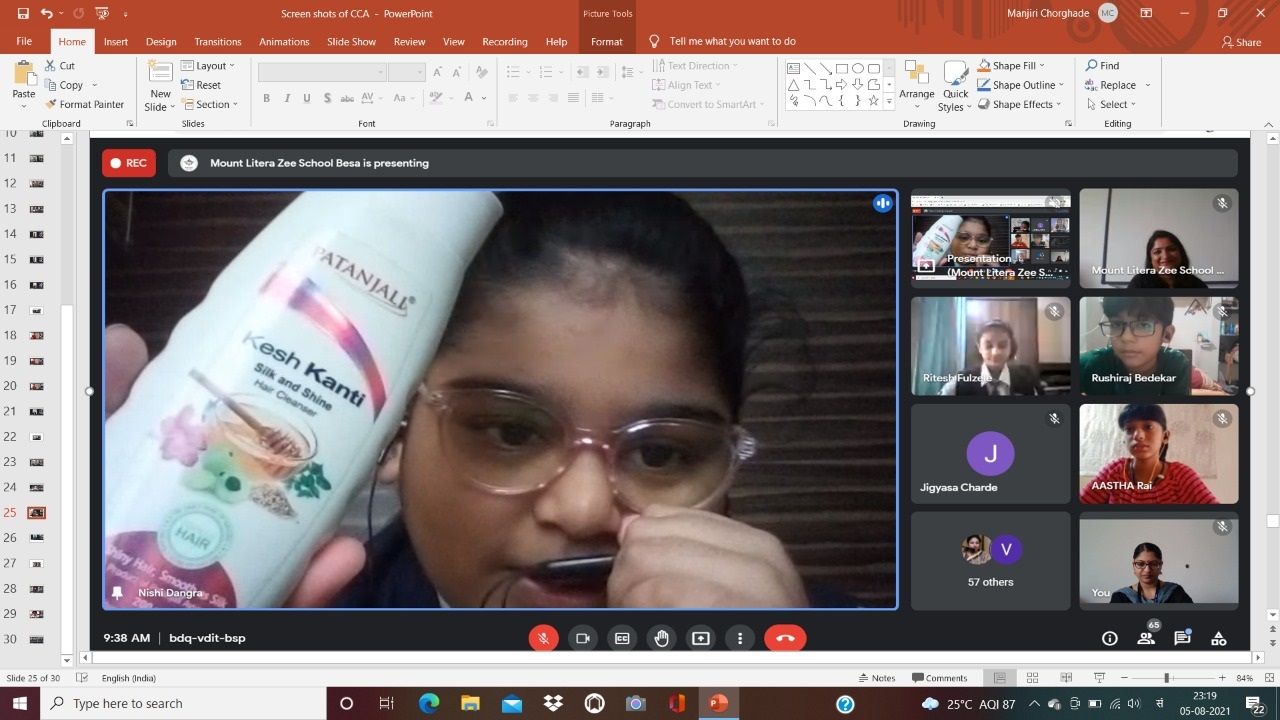Viewport: 1280px width, 720px height.
Task: Cut the selected item
Action: coord(59,66)
